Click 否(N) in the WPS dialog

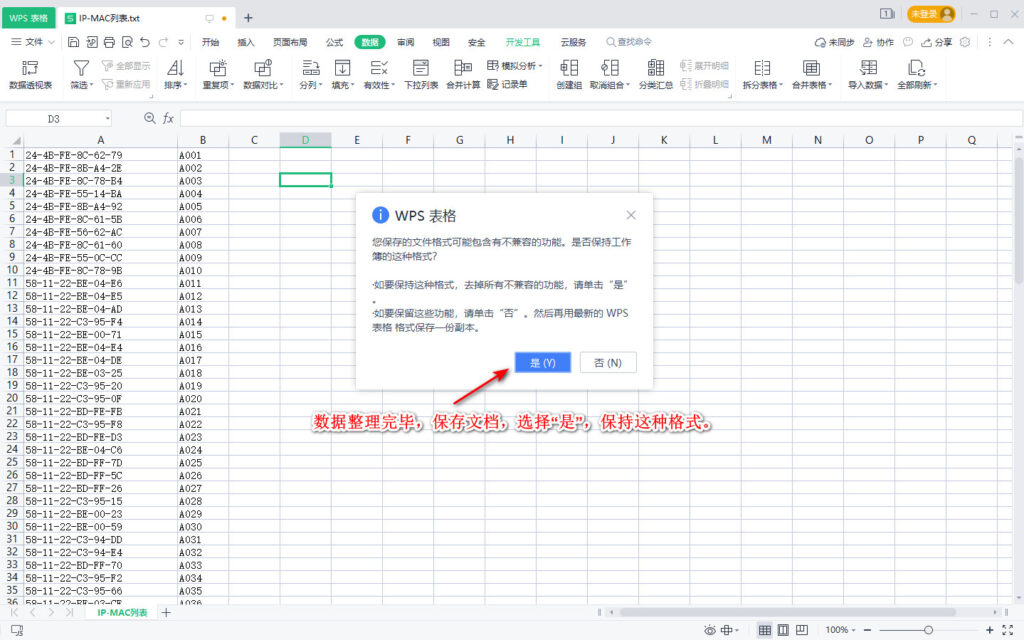(608, 363)
